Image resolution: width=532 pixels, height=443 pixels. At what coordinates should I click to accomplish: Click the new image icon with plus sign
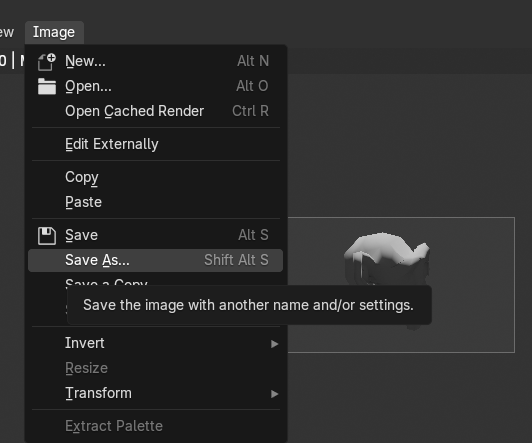46,62
